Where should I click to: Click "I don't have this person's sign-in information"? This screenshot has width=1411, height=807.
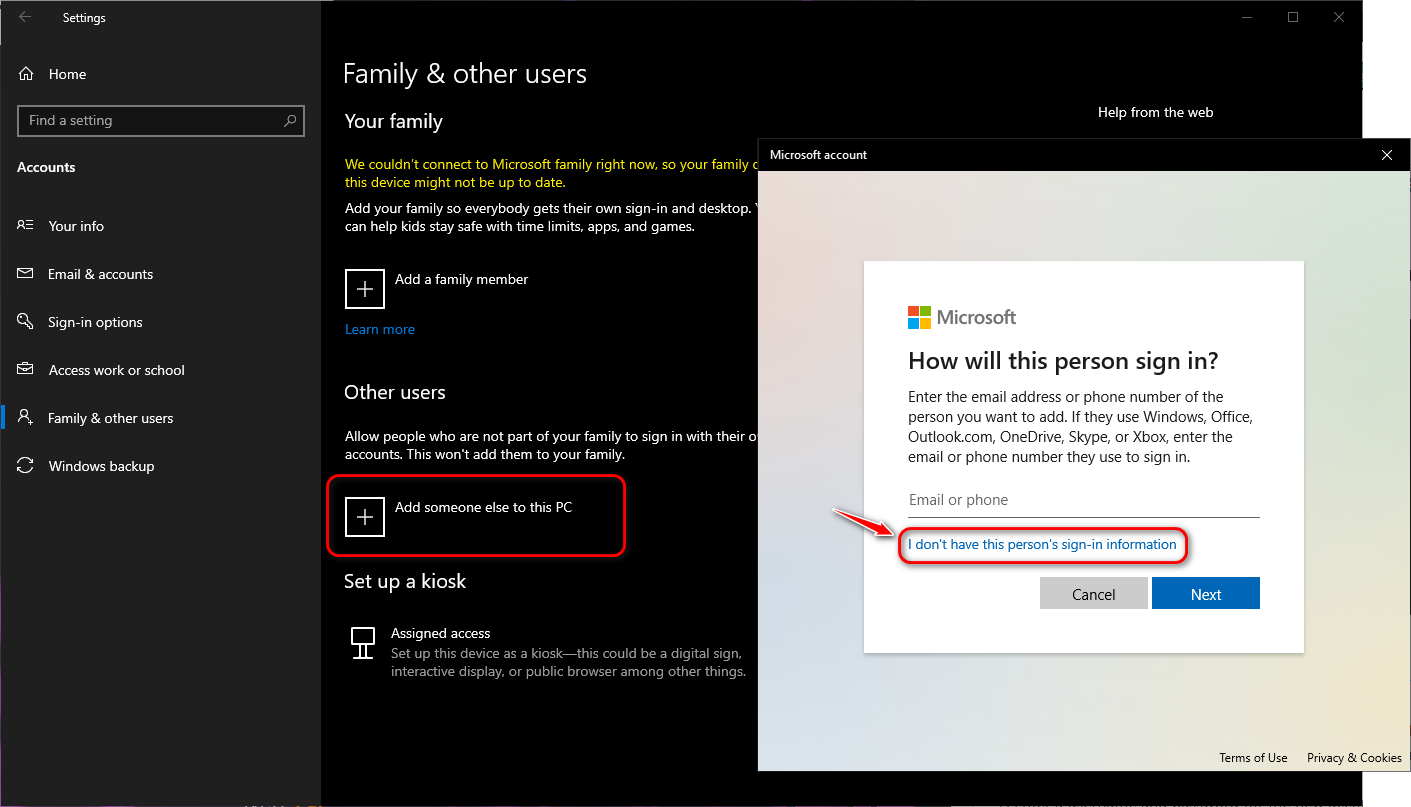tap(1042, 545)
